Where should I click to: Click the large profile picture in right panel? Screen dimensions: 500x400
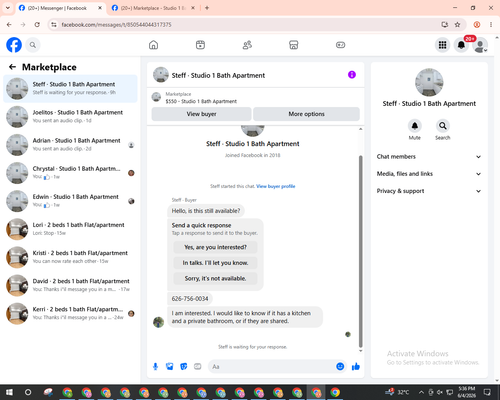tap(429, 83)
